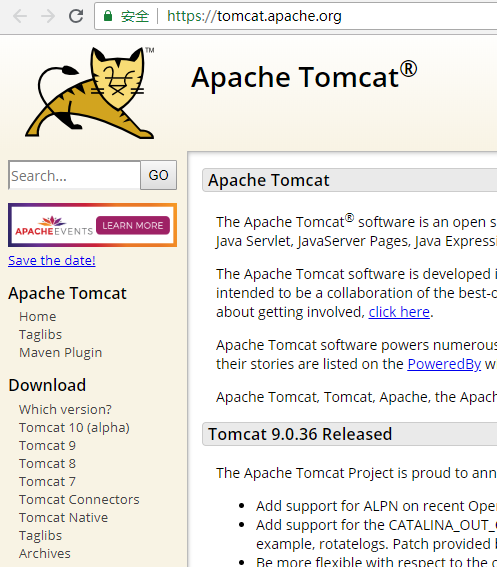Viewport: 497px width, 567px height.
Task: Follow the Save the date! link
Action: point(52,260)
